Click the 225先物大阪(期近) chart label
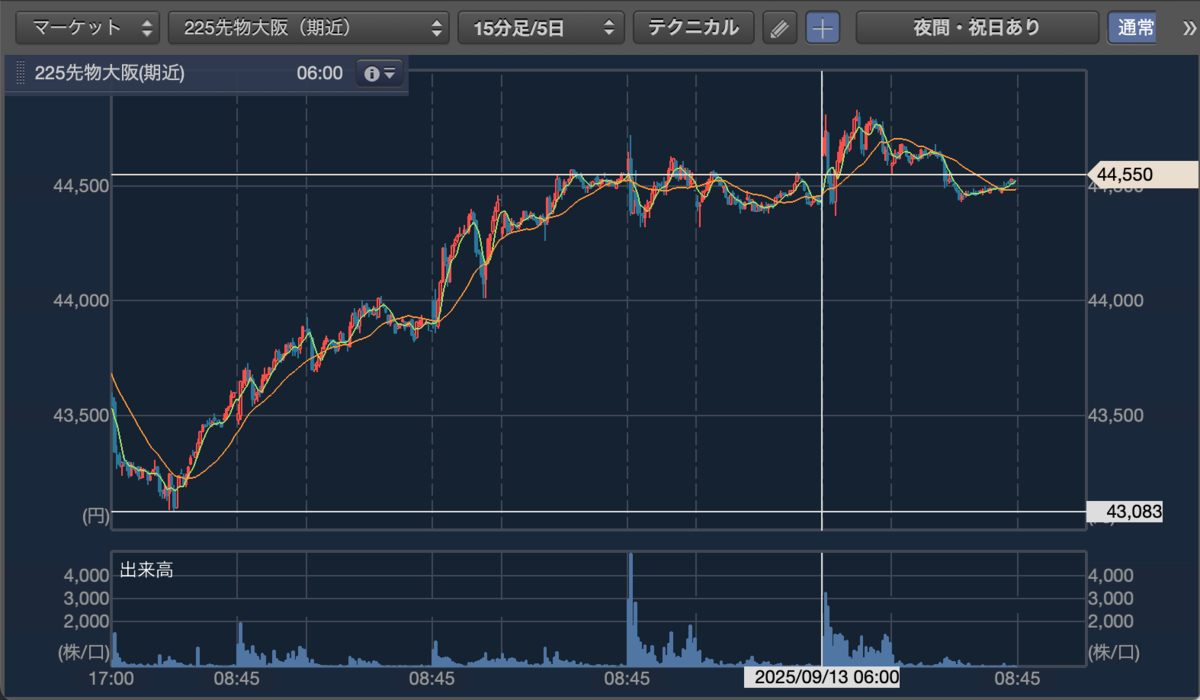Image resolution: width=1200 pixels, height=700 pixels. (x=110, y=73)
